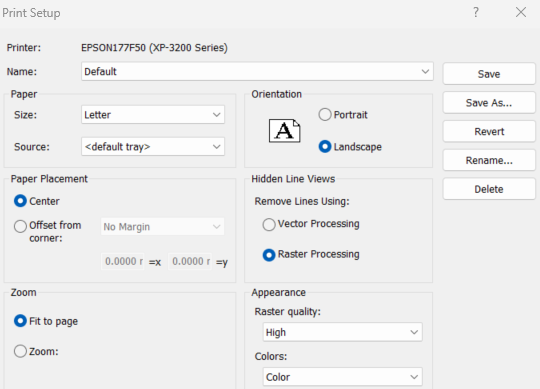540x389 pixels.
Task: Expand the paper Size dropdown
Action: pyautogui.click(x=153, y=115)
